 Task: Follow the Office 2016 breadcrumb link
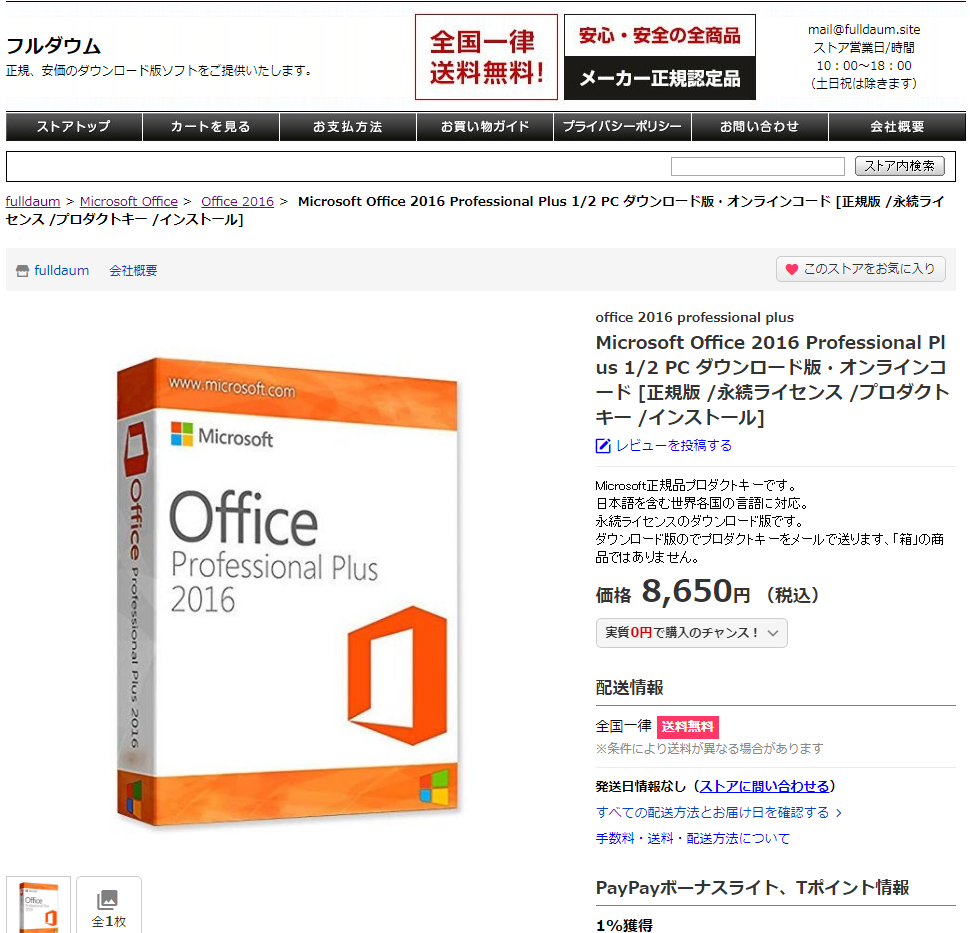pos(238,202)
